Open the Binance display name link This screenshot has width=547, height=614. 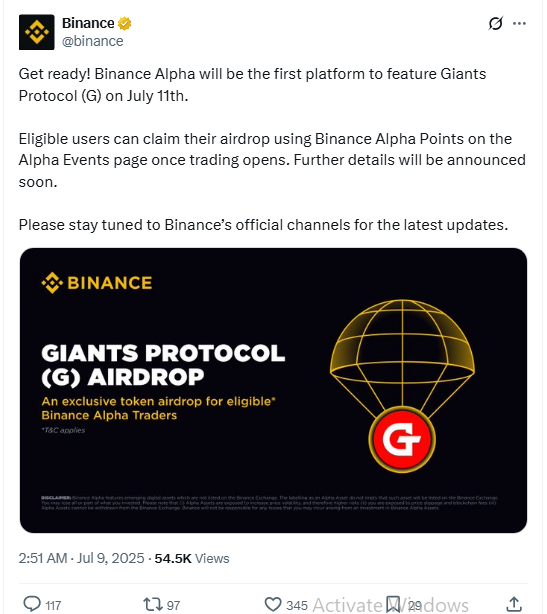(x=88, y=23)
